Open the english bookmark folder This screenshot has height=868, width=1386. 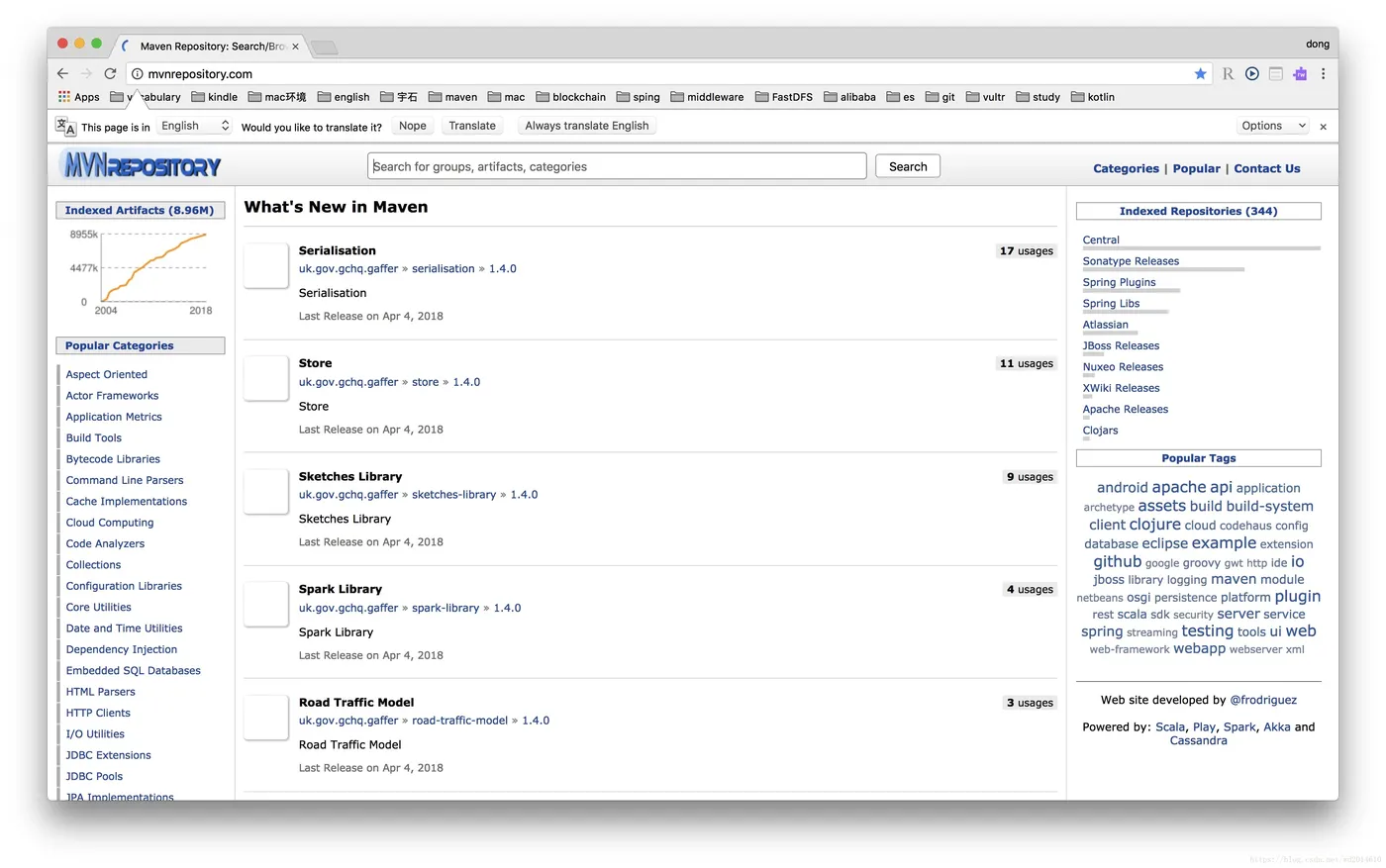[344, 97]
